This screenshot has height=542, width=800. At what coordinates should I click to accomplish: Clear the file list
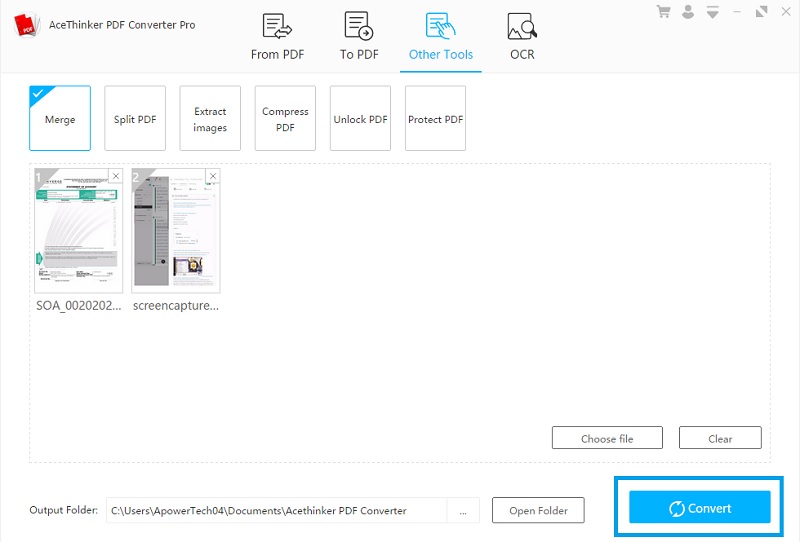coord(720,438)
